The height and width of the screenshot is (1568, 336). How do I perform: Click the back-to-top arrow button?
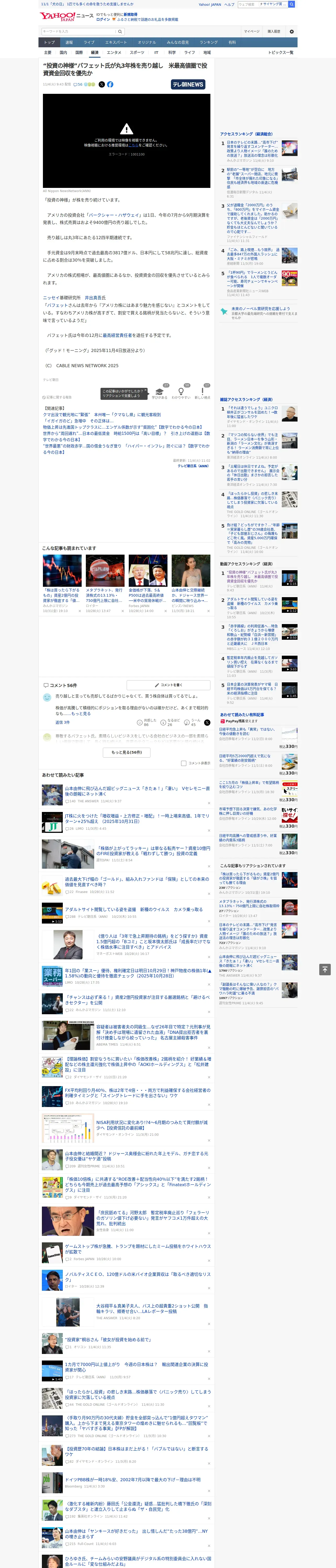(325, 969)
